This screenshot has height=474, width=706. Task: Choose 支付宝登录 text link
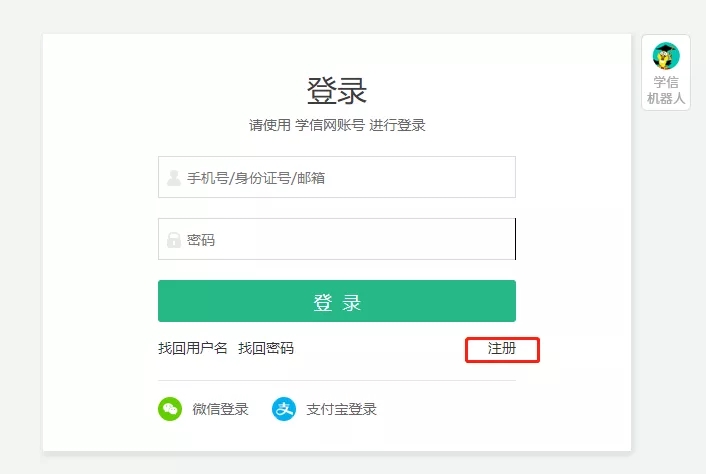(x=341, y=409)
